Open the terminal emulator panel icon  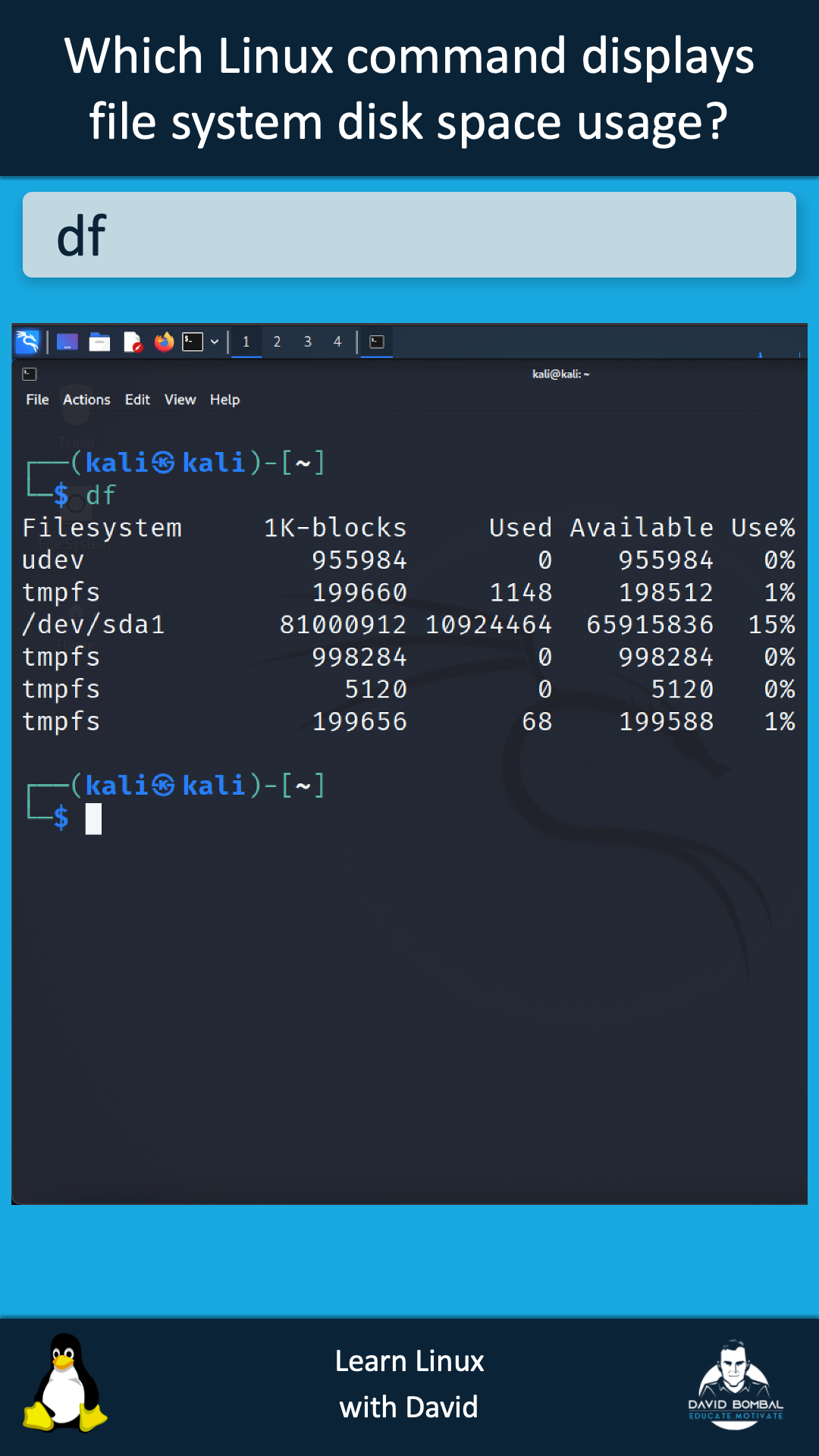(x=193, y=342)
